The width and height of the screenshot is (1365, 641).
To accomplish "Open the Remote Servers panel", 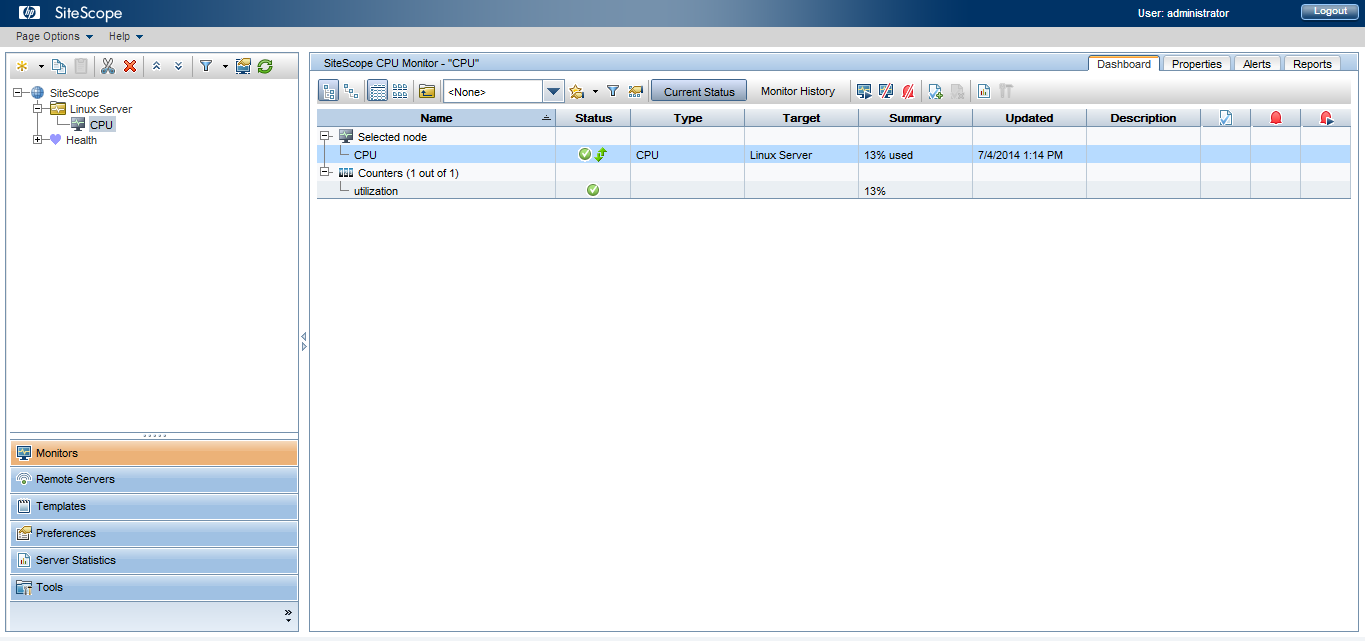I will pyautogui.click(x=154, y=479).
